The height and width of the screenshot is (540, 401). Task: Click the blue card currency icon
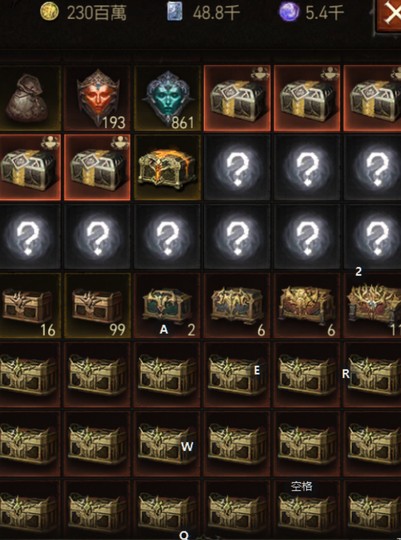pyautogui.click(x=175, y=12)
